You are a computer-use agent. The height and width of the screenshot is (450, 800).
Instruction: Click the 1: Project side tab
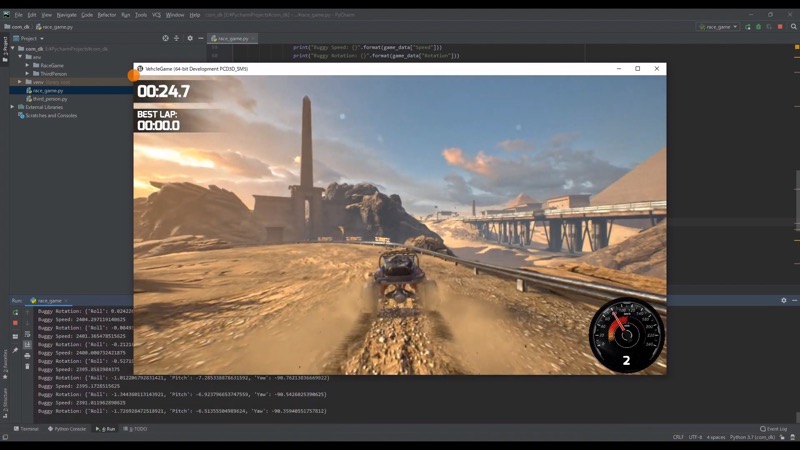coord(5,49)
